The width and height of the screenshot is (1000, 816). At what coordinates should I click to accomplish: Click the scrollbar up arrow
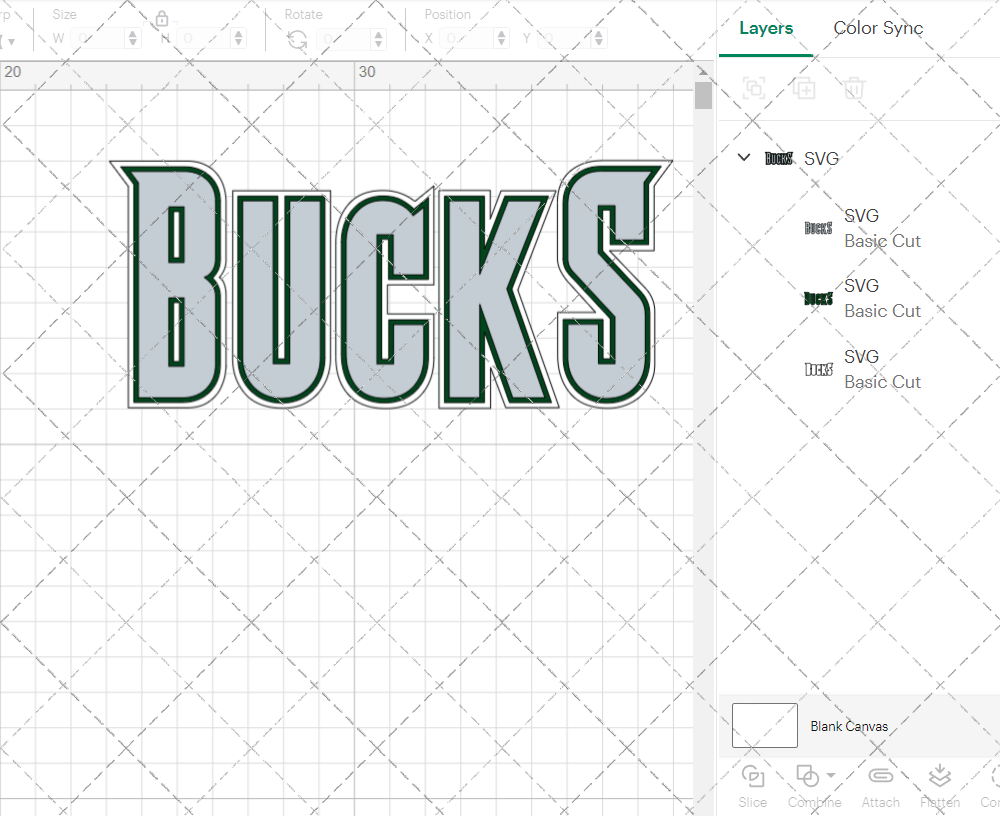click(x=703, y=71)
